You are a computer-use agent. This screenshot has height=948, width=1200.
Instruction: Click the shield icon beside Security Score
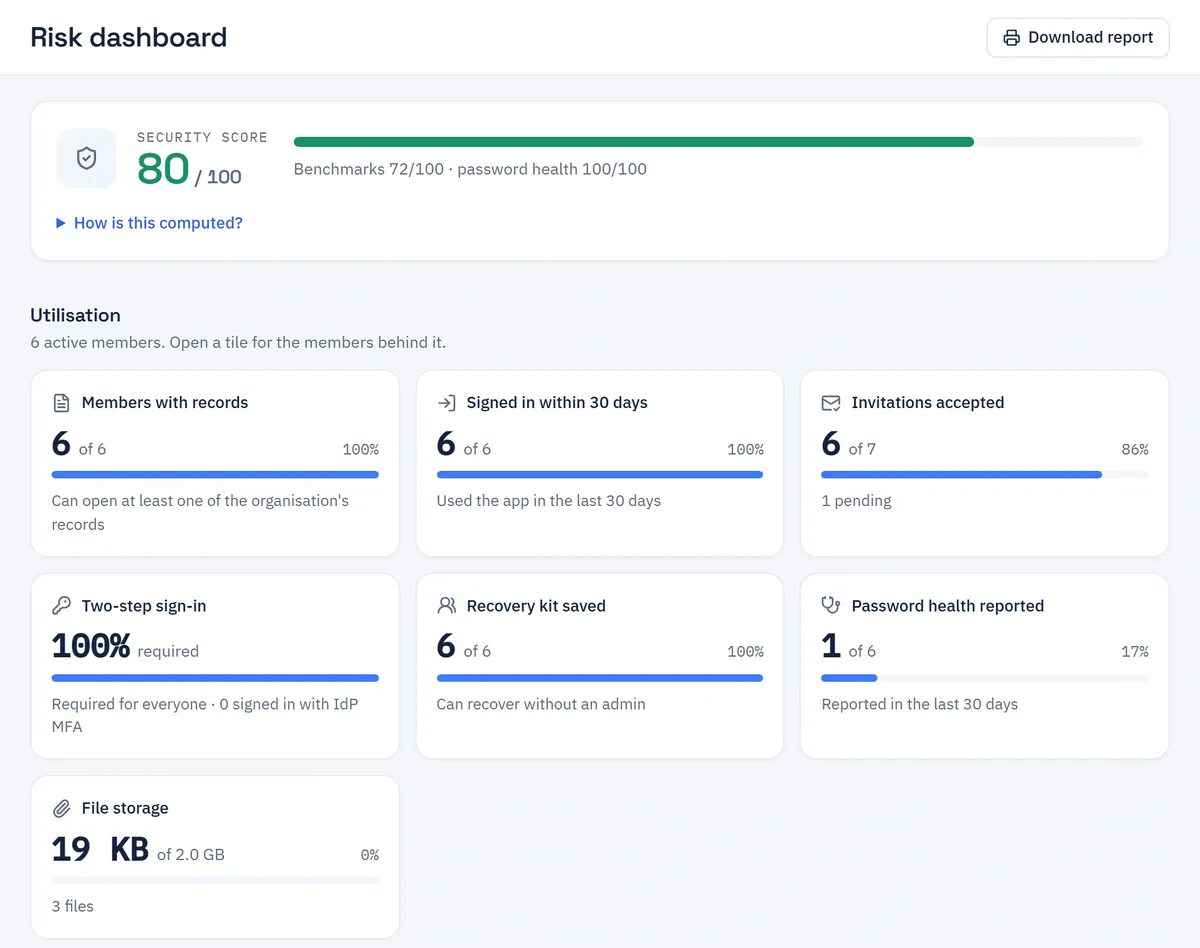coord(87,158)
